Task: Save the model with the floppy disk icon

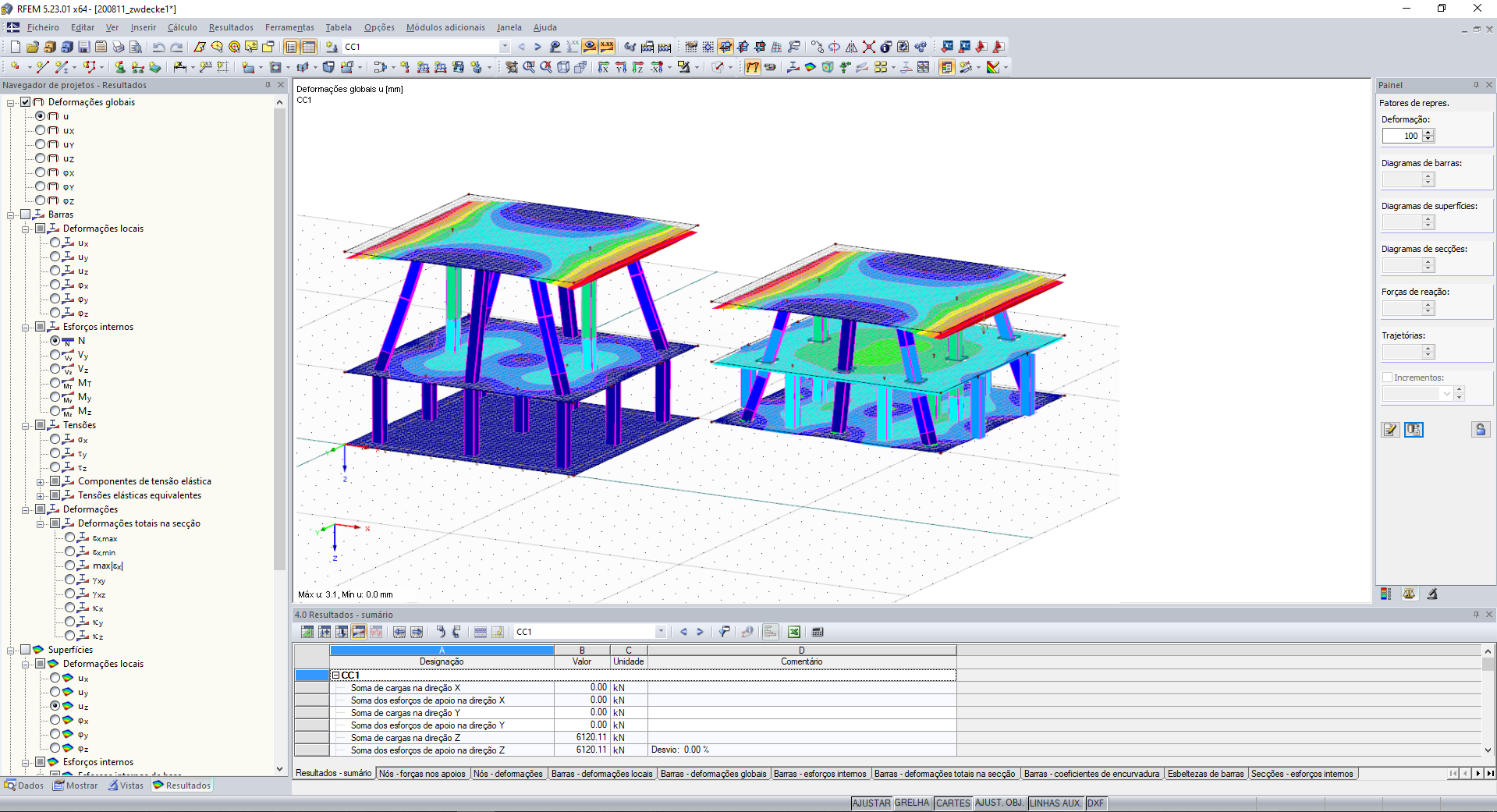Action: [84, 47]
